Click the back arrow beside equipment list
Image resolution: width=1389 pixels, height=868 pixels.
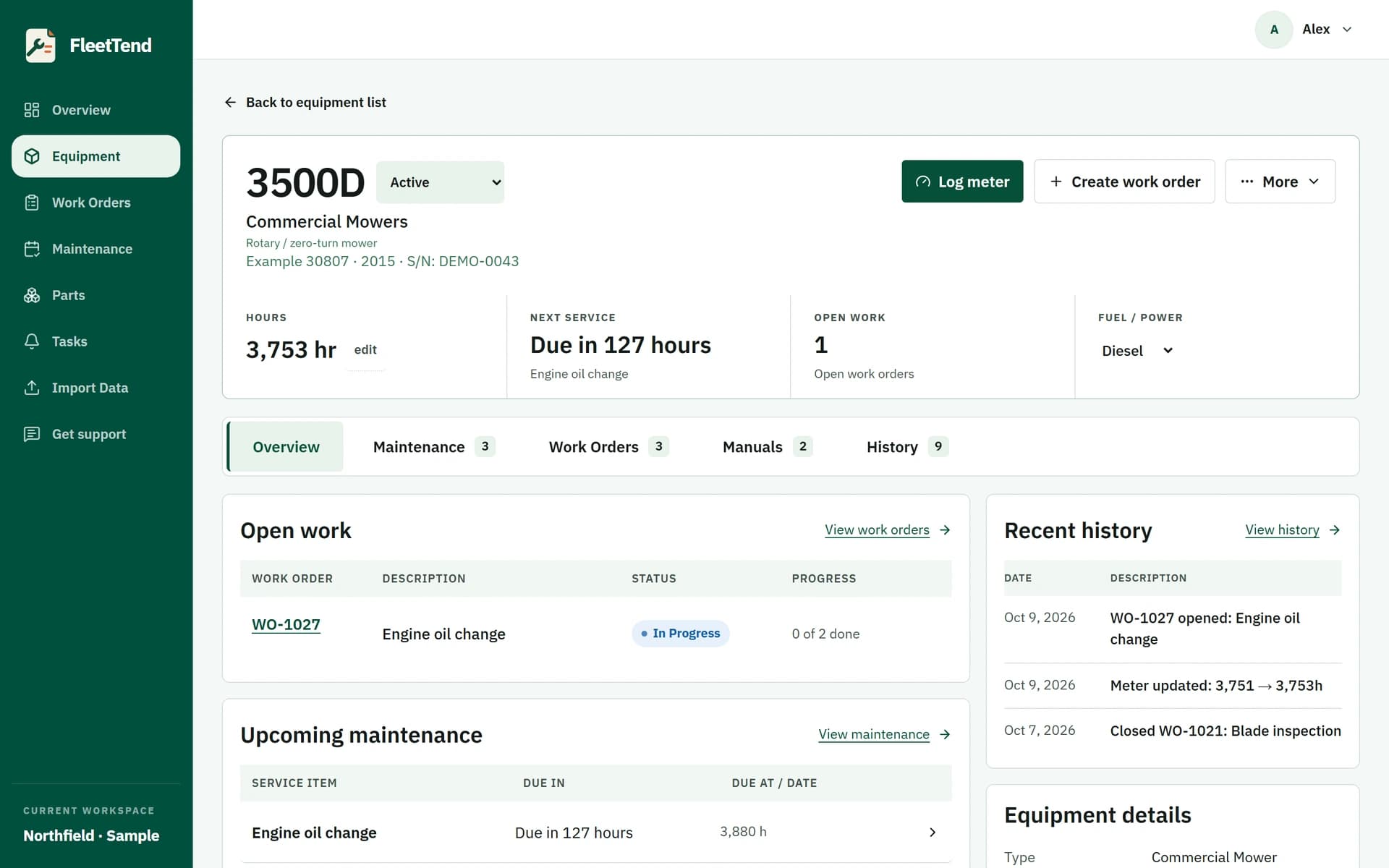pos(230,102)
